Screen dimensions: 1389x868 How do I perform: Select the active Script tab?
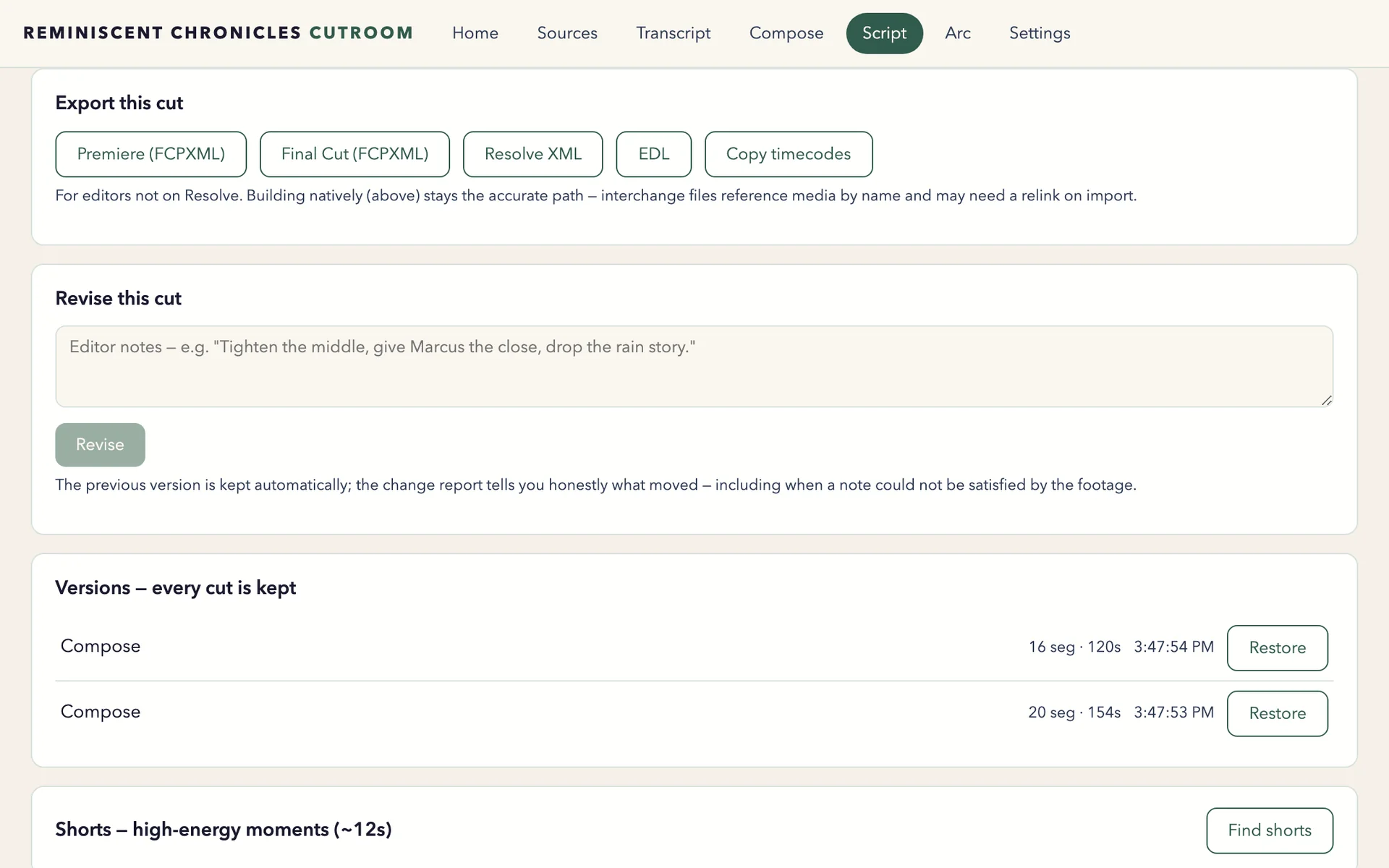(x=884, y=33)
